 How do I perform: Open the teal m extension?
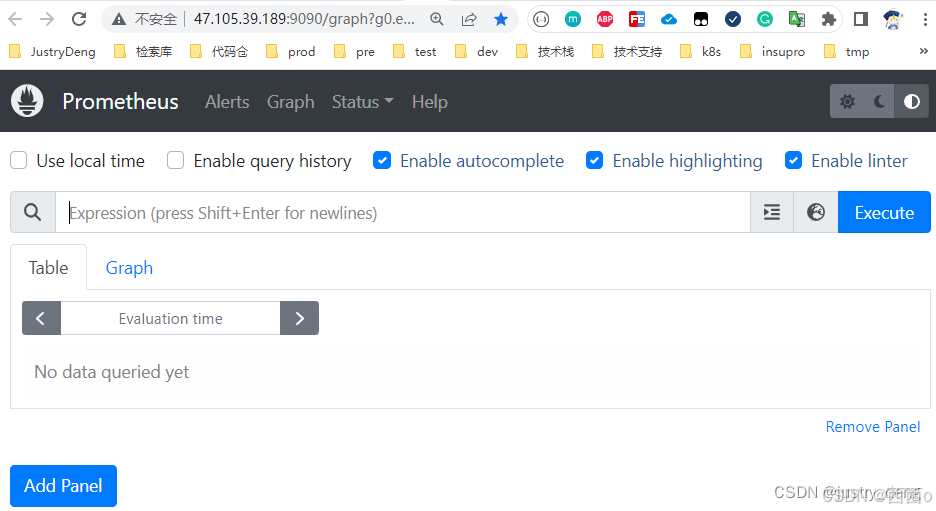572,19
